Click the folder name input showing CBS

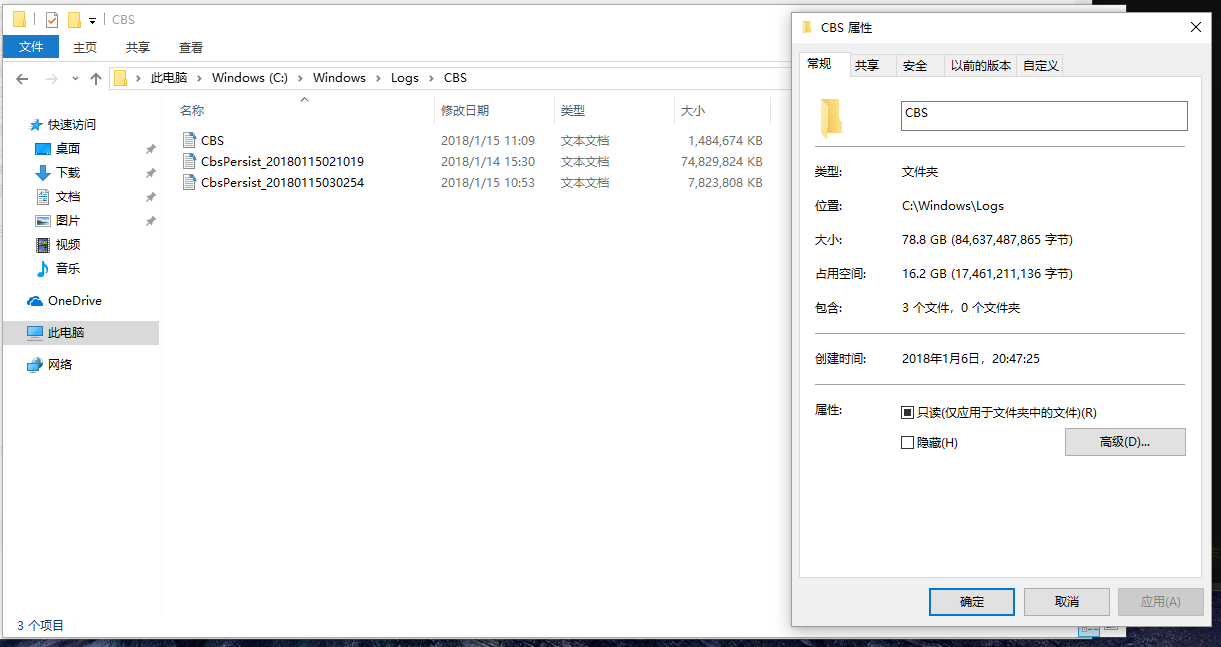click(x=1043, y=115)
